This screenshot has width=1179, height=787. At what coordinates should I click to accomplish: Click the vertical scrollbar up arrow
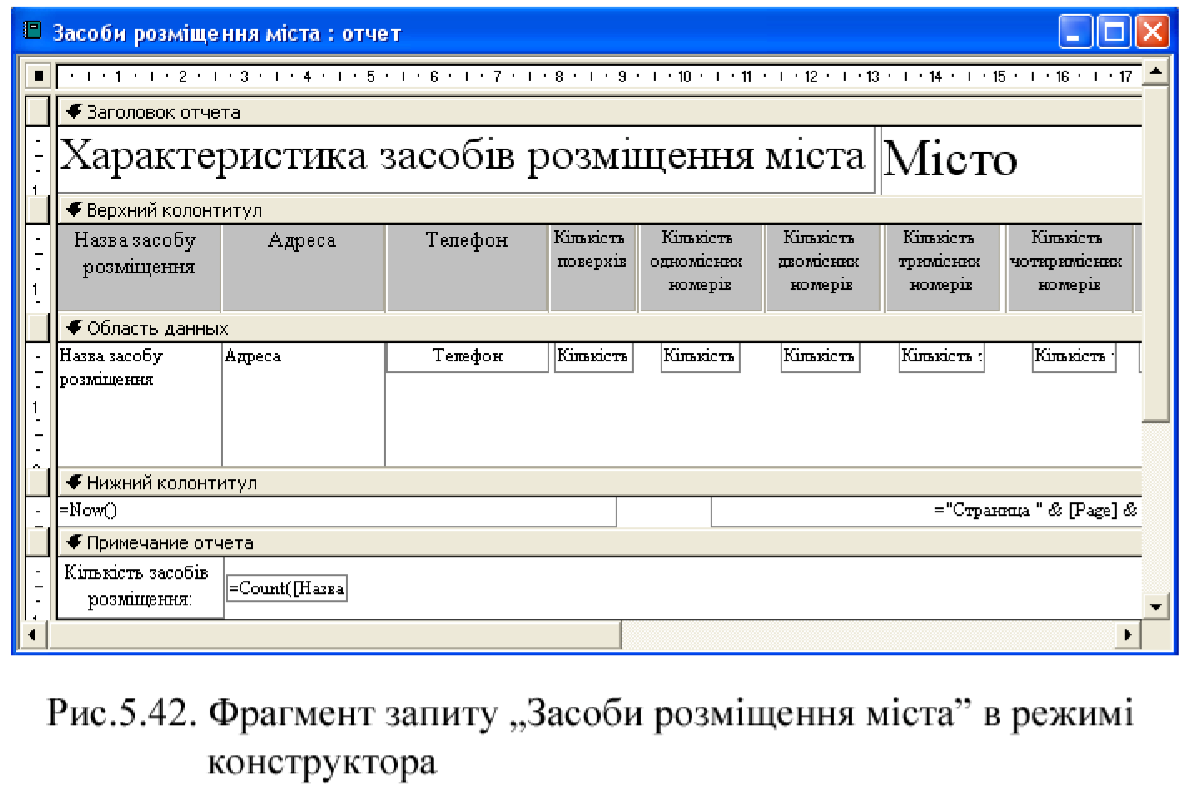click(x=1156, y=73)
